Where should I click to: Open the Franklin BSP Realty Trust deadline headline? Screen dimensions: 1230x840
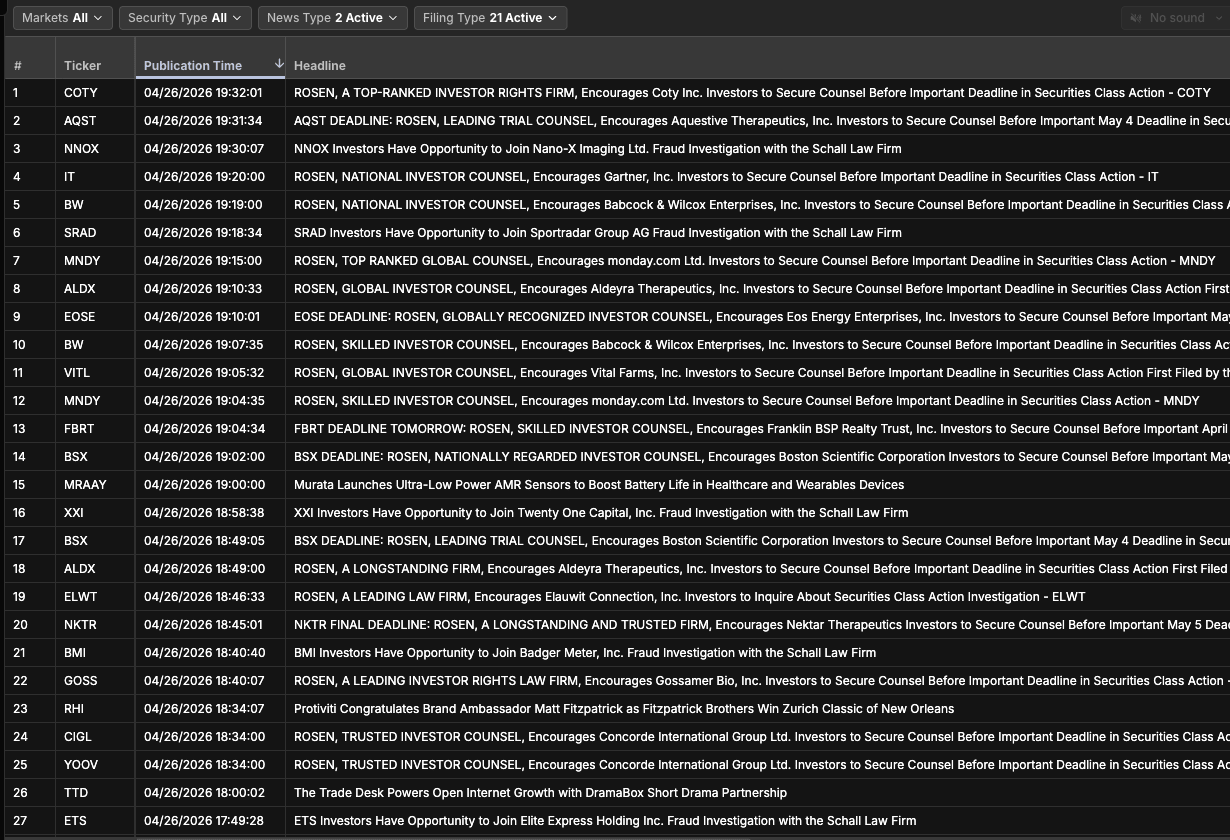[x=762, y=429]
